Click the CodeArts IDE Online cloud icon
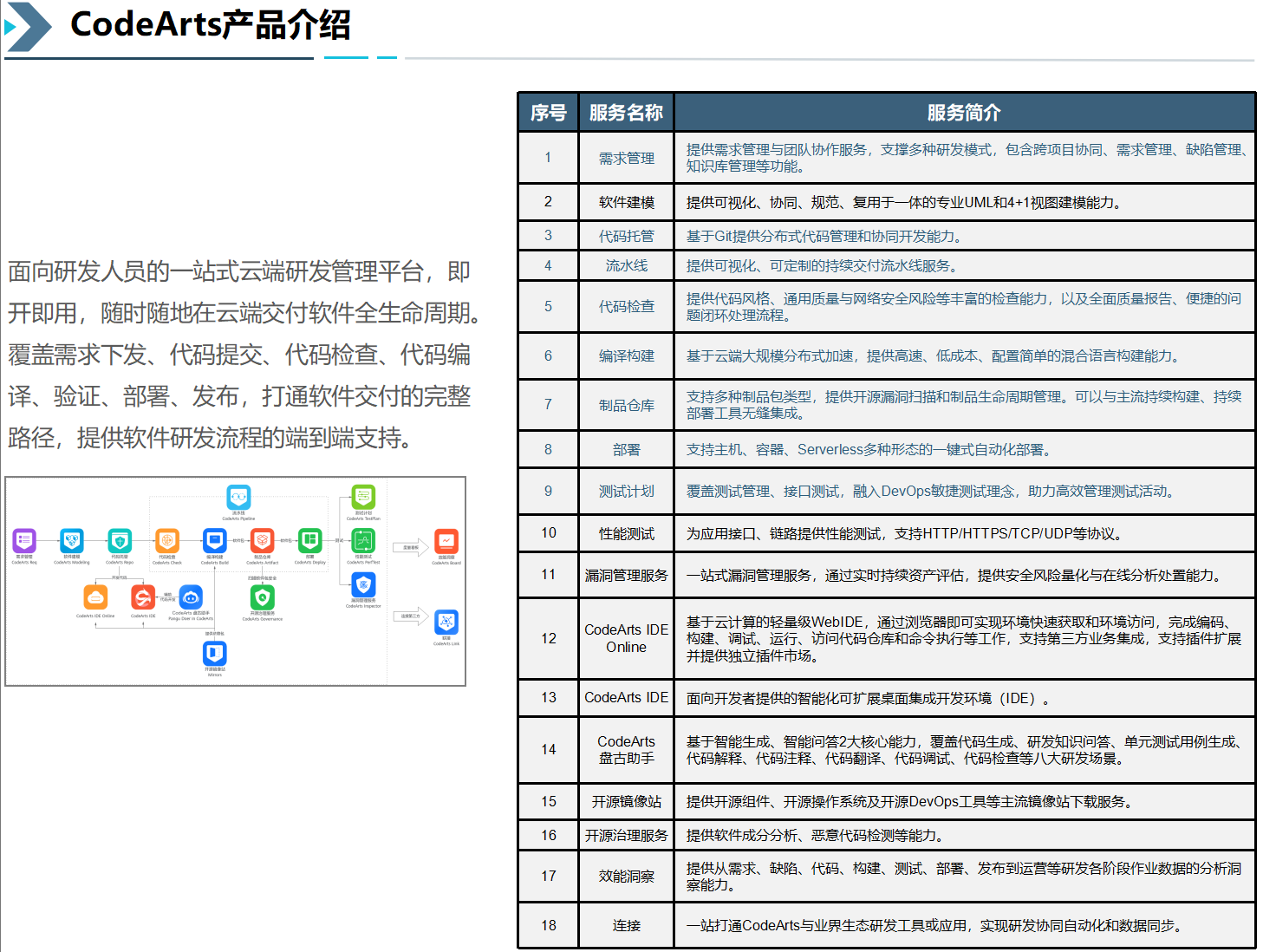Screen dimensions: 1263x952 pos(95,597)
